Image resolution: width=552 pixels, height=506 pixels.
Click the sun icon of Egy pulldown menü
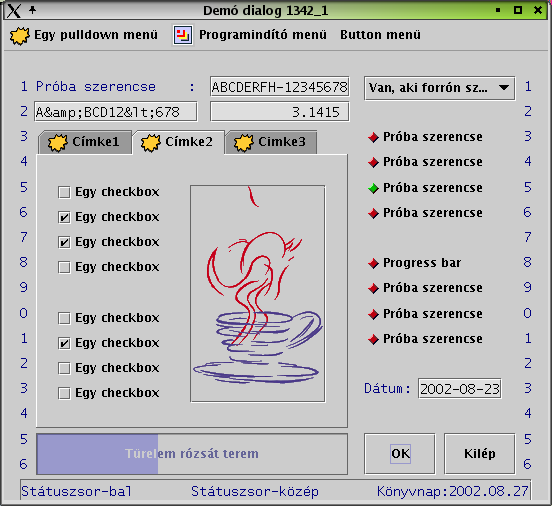click(19, 35)
